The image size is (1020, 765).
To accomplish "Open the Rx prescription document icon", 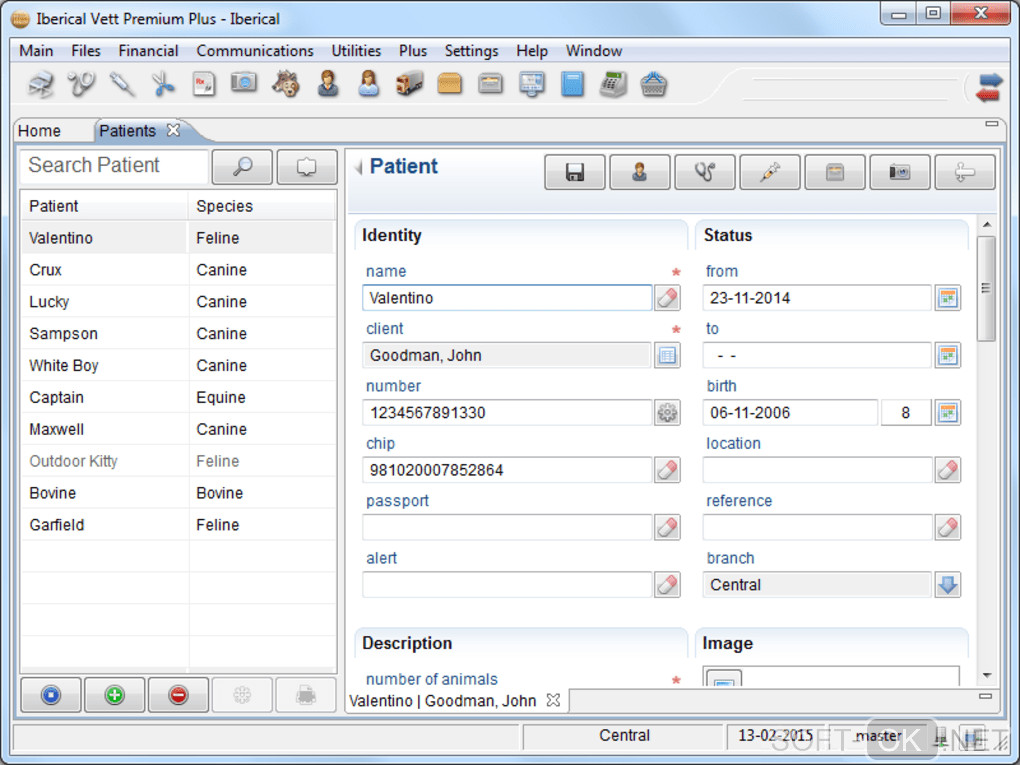I will (204, 84).
